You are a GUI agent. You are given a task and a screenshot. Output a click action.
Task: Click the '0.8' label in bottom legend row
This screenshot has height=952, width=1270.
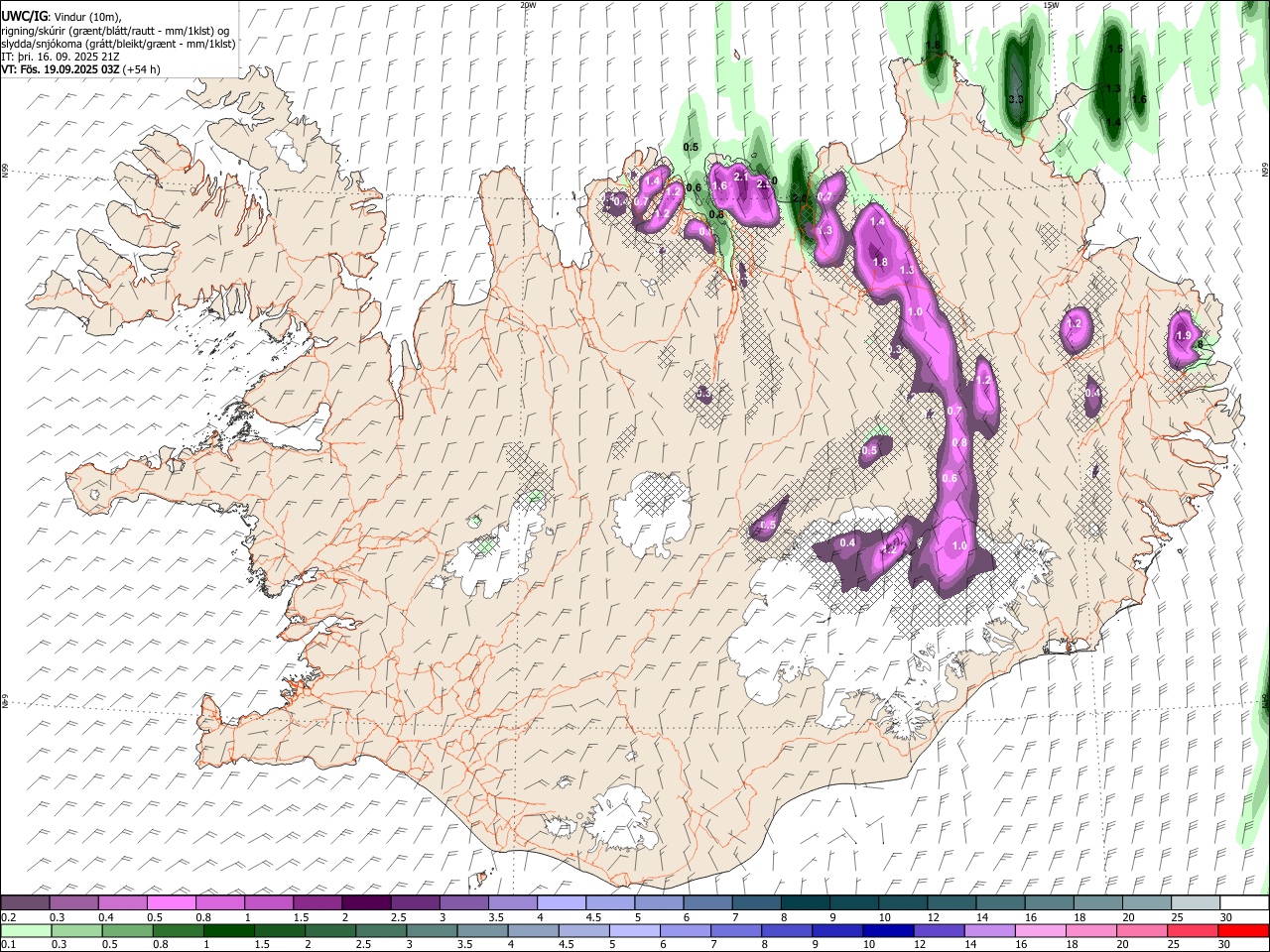[163, 944]
